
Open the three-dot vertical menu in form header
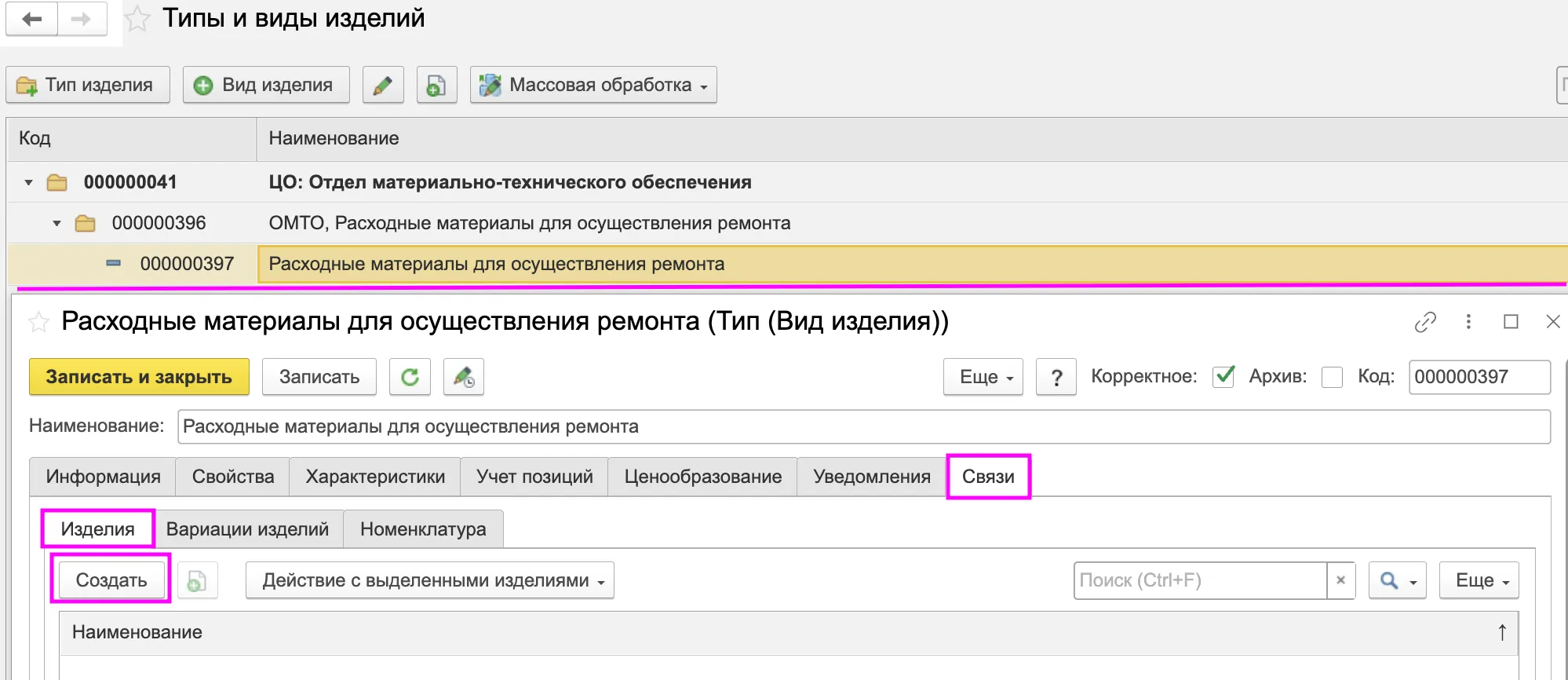click(x=1468, y=322)
